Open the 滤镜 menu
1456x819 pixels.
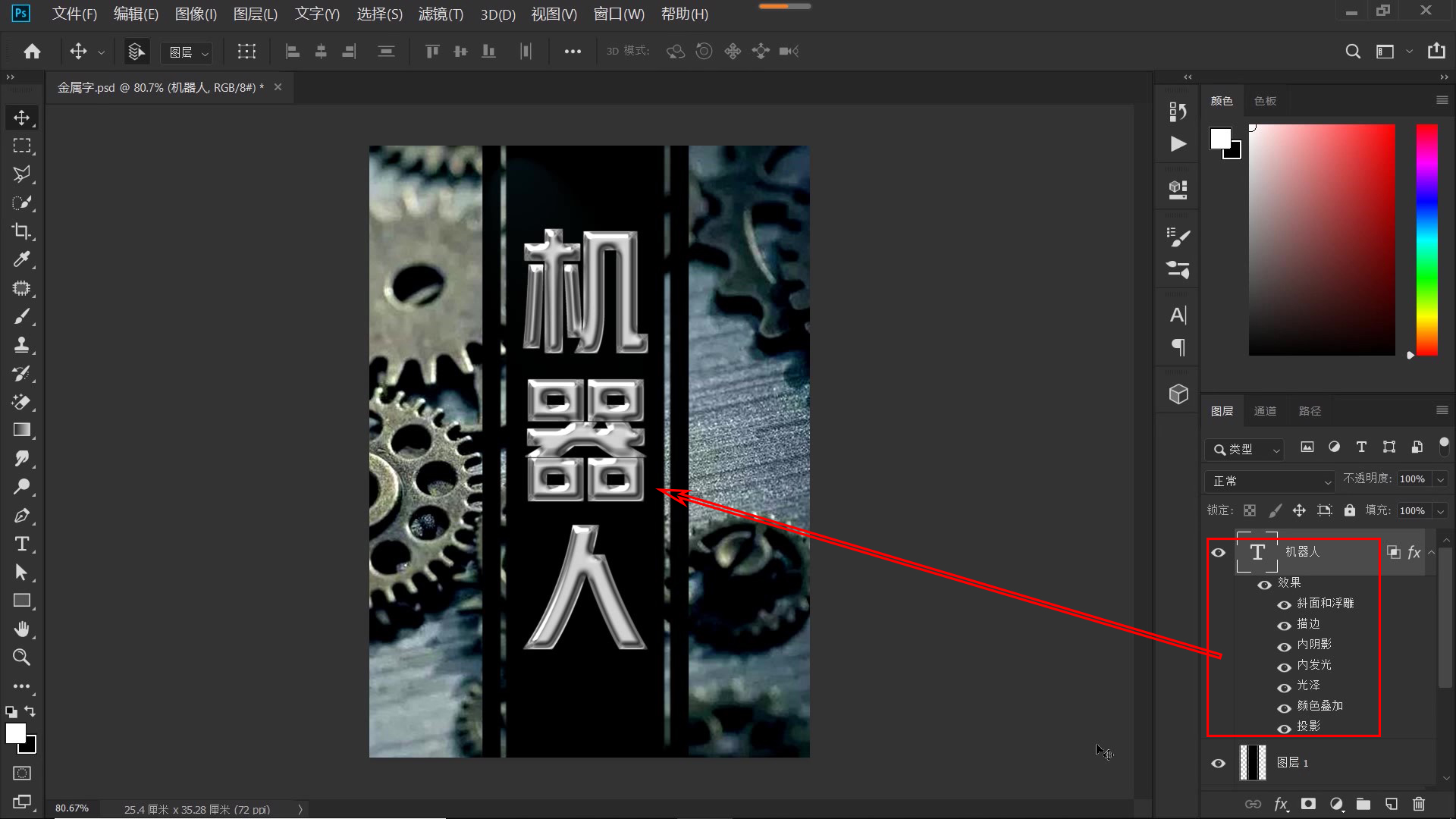(441, 14)
